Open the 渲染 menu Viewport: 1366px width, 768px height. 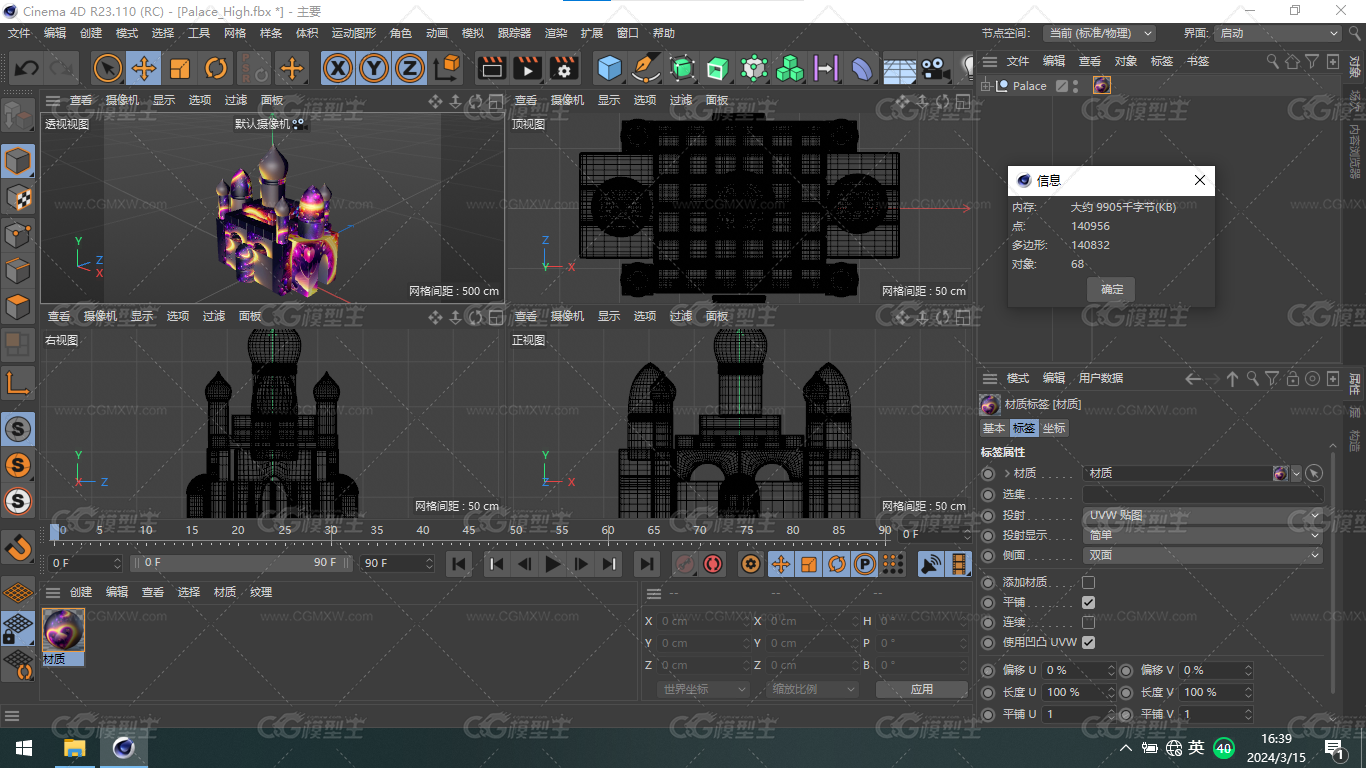[x=556, y=33]
